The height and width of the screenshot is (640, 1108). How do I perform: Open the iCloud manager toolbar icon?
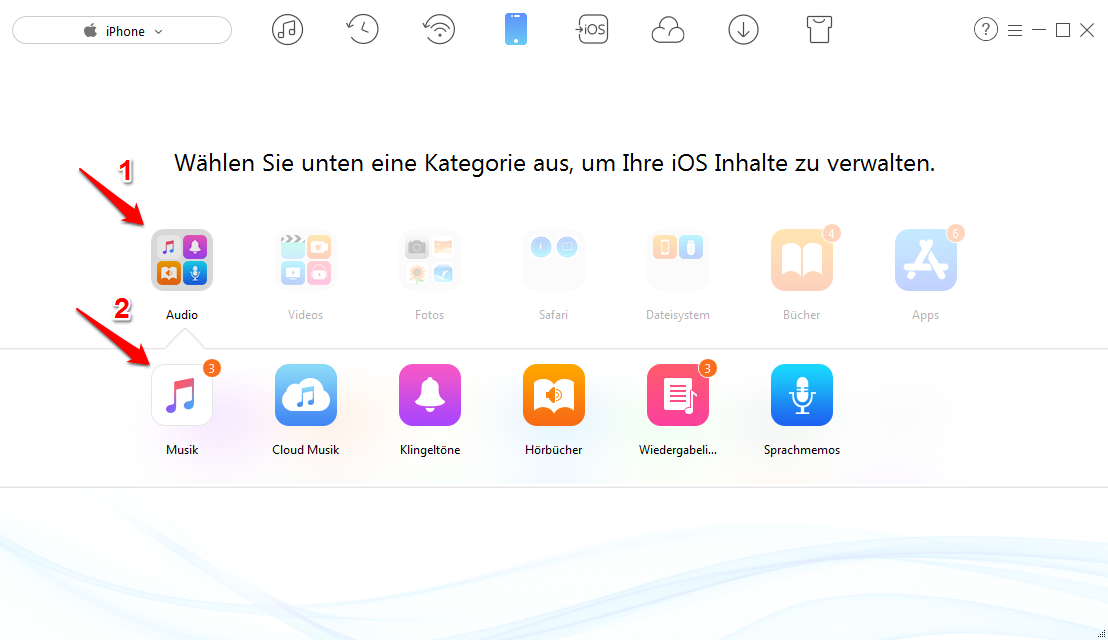pyautogui.click(x=668, y=29)
